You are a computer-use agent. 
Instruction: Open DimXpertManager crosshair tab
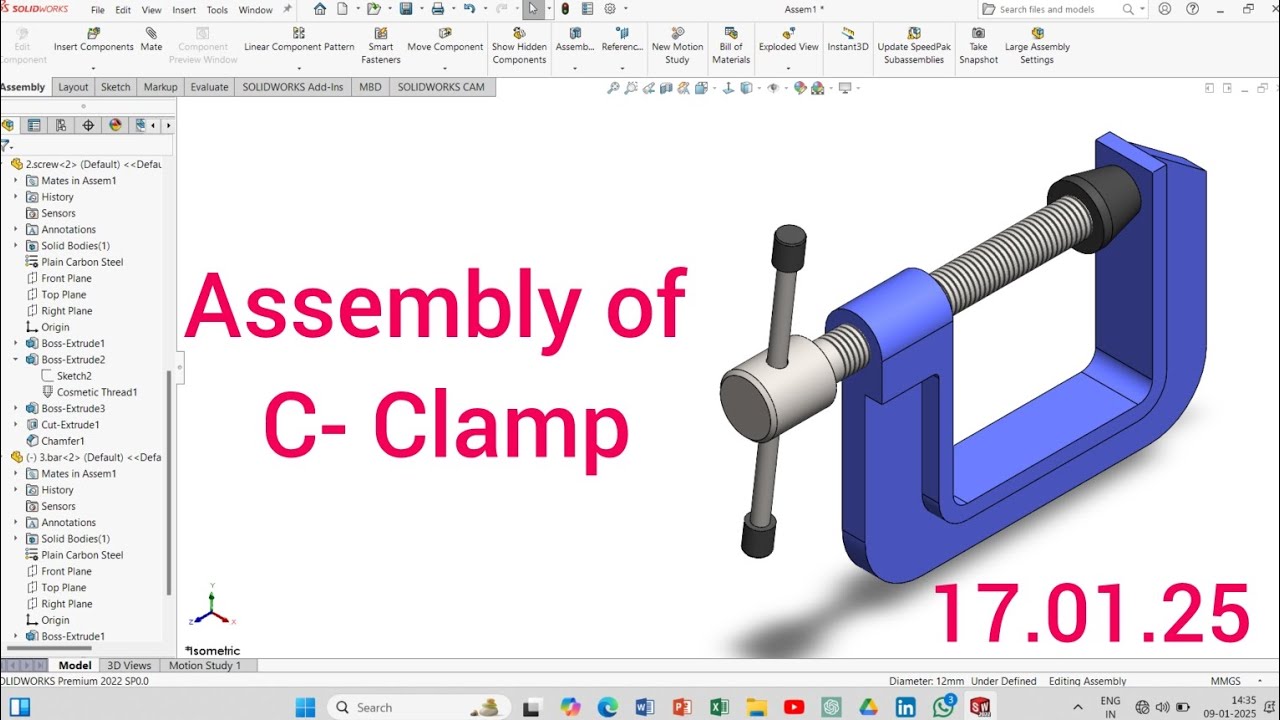pyautogui.click(x=88, y=125)
